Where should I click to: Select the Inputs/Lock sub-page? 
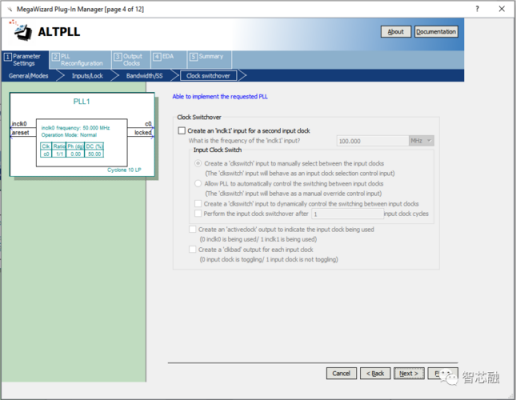87,76
